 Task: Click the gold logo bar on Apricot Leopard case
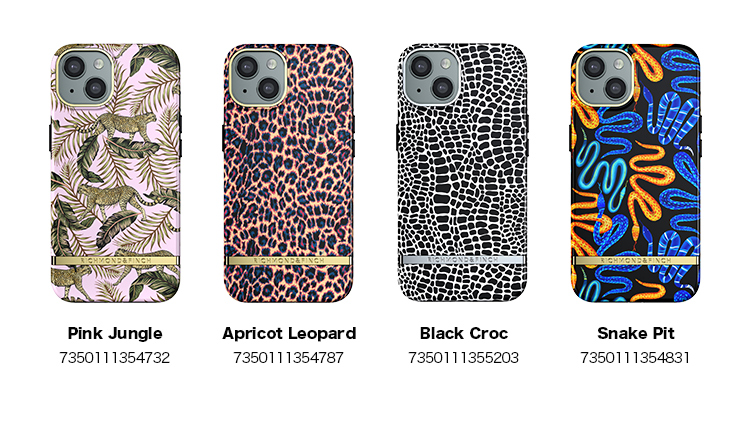pyautogui.click(x=289, y=261)
